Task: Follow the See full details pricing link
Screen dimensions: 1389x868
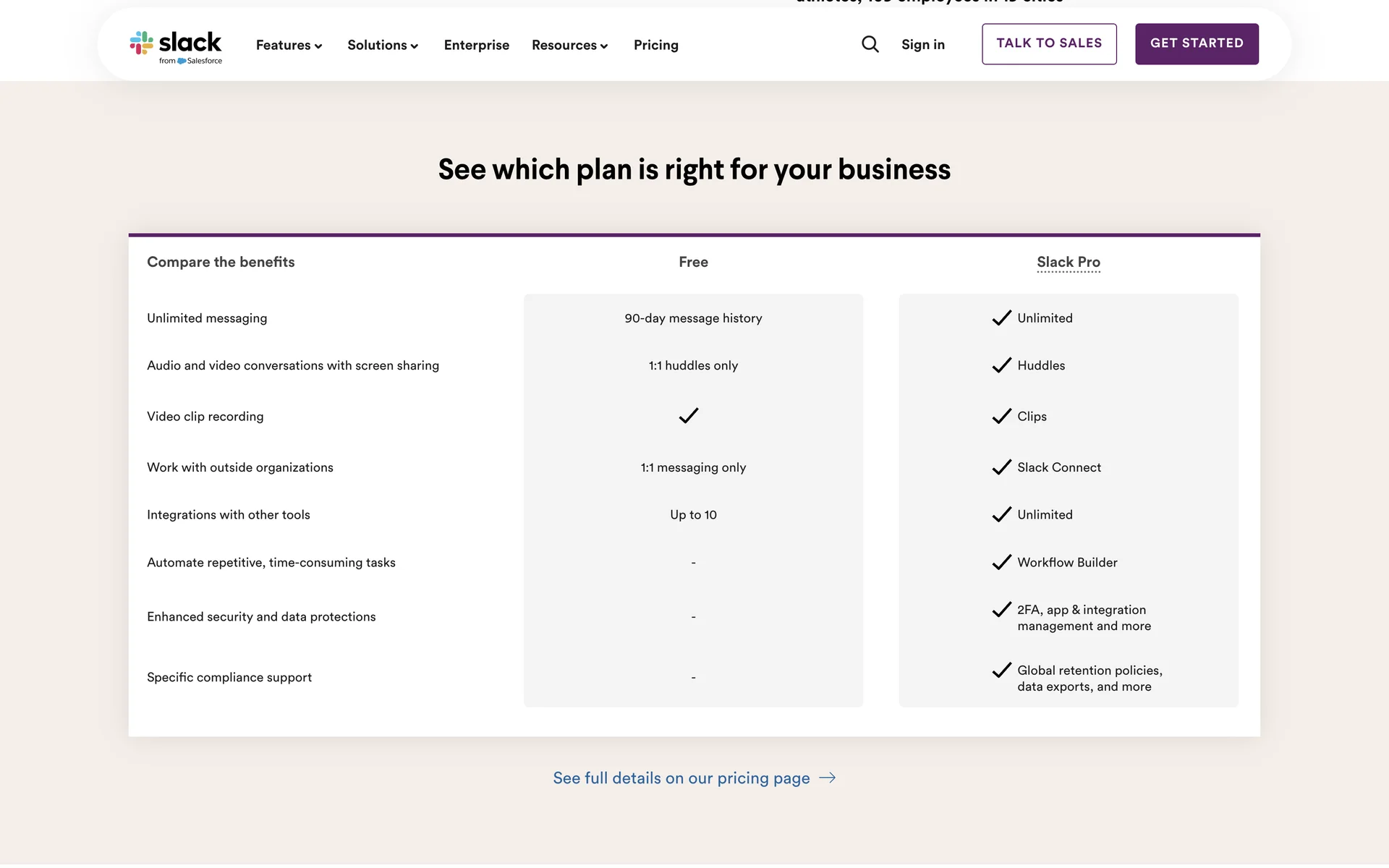Action: coord(681,778)
